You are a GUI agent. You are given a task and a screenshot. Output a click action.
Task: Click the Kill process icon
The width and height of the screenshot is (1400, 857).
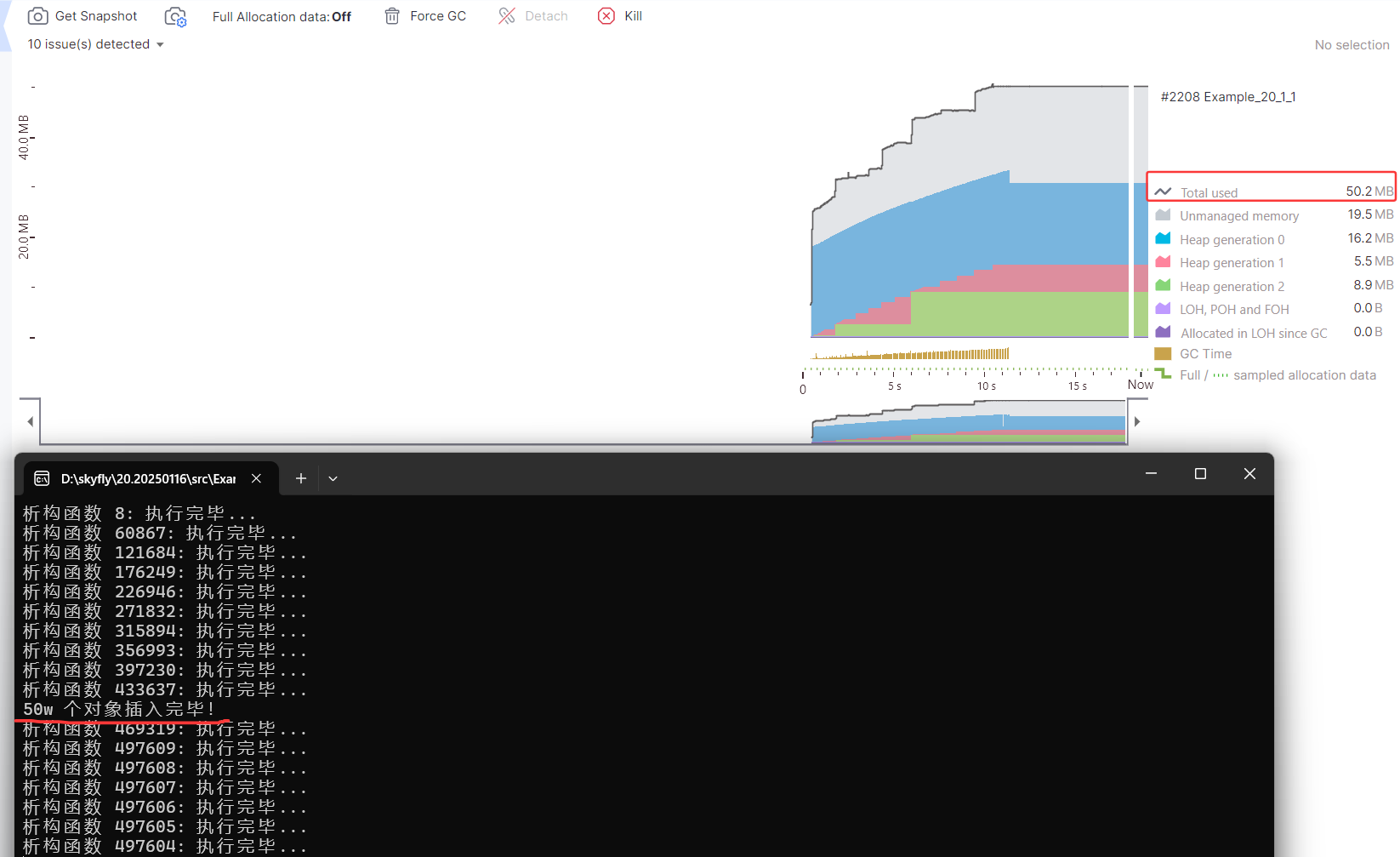(606, 16)
